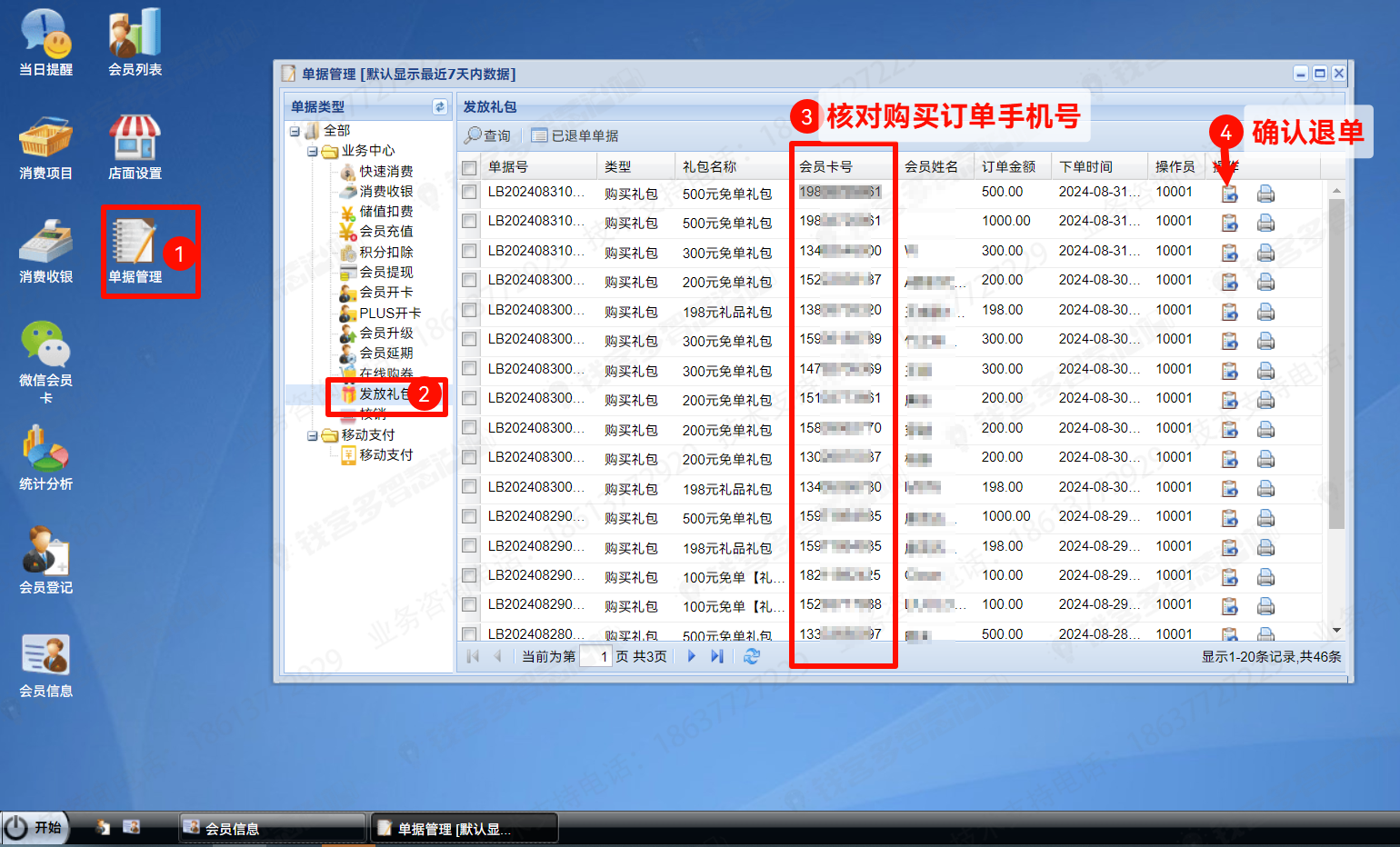Open the 会员列表 desktop icon

pos(135,42)
